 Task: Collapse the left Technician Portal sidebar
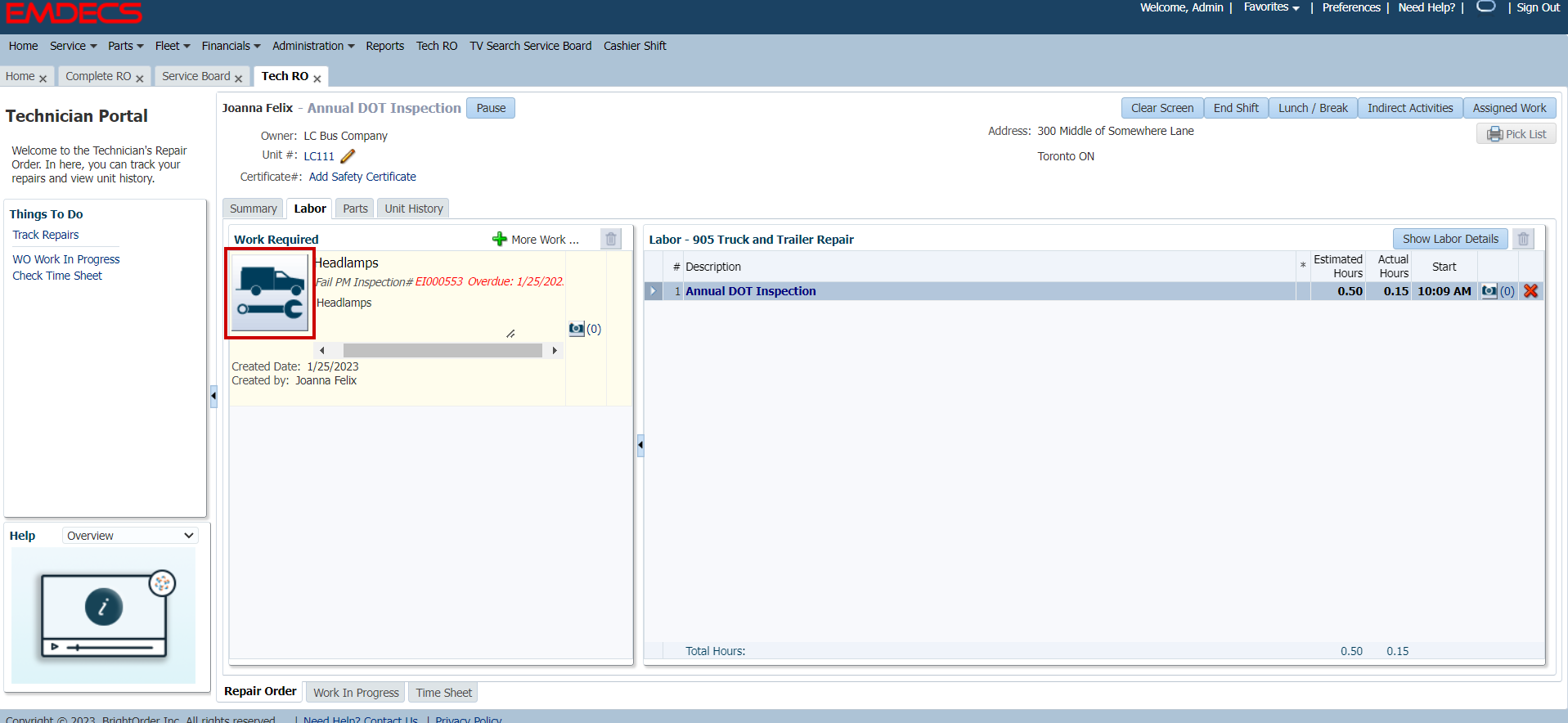pyautogui.click(x=213, y=397)
